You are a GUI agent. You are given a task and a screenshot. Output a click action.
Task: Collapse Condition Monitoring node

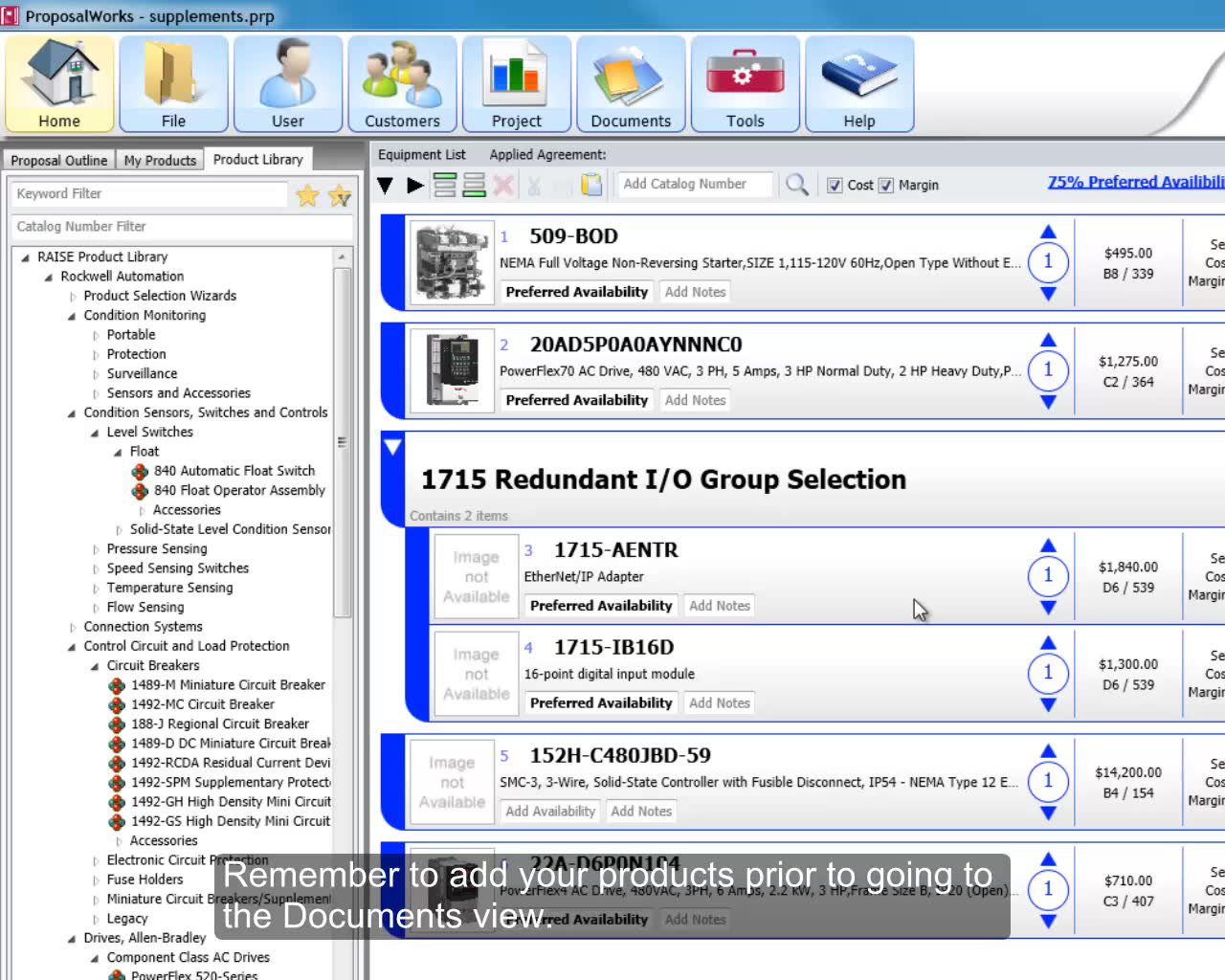72,316
